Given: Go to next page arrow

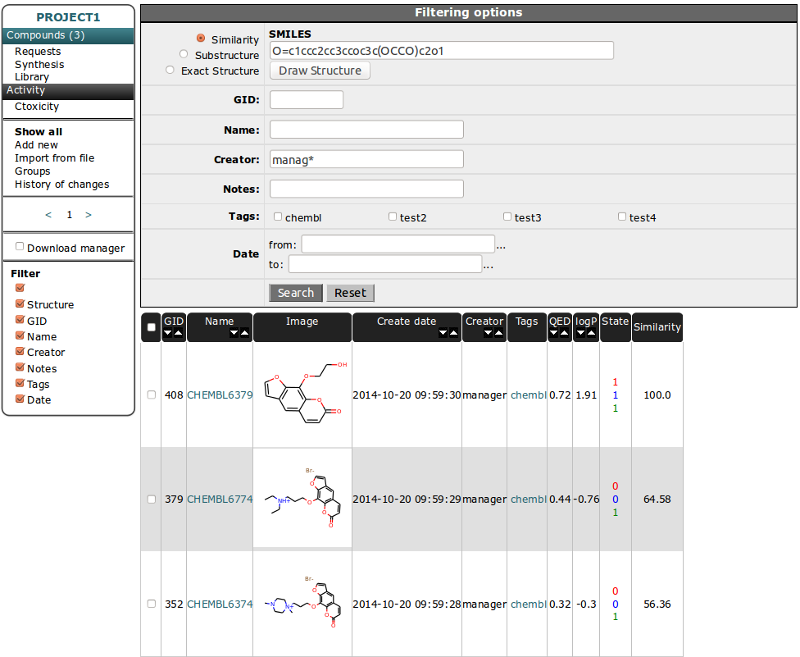Looking at the screenshot, I should 88,215.
